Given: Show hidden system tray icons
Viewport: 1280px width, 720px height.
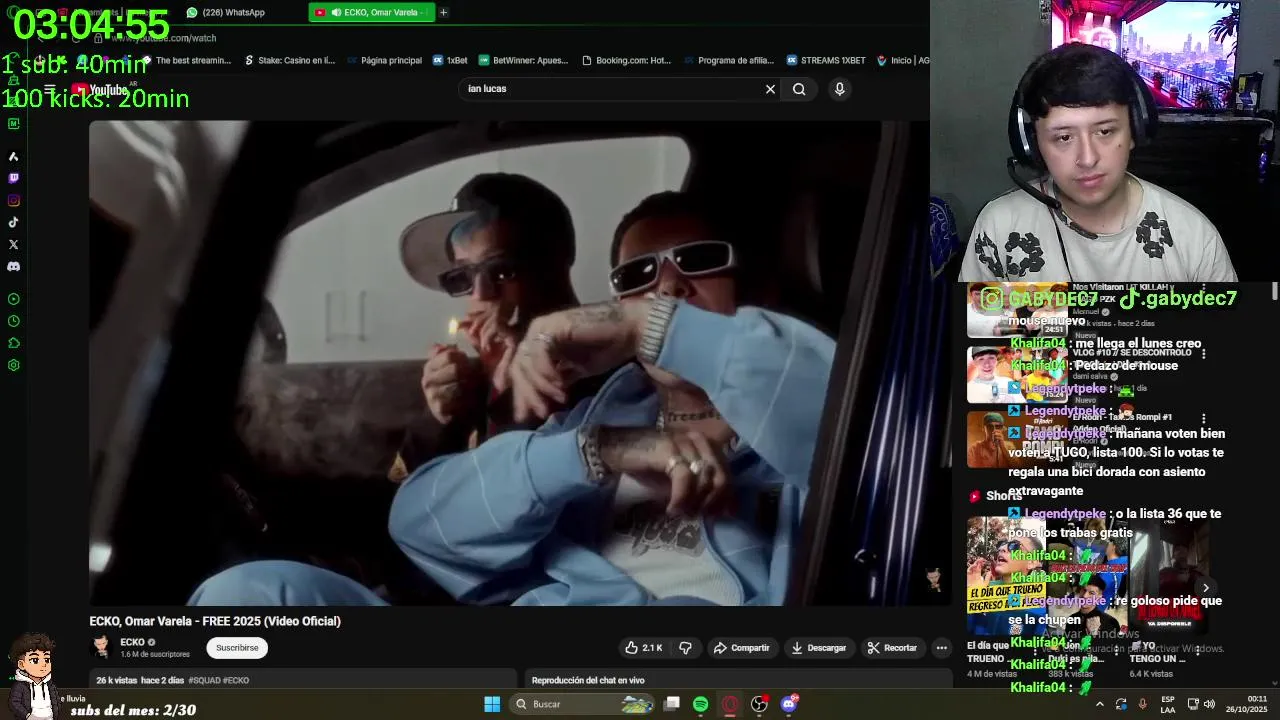Looking at the screenshot, I should 1100,704.
